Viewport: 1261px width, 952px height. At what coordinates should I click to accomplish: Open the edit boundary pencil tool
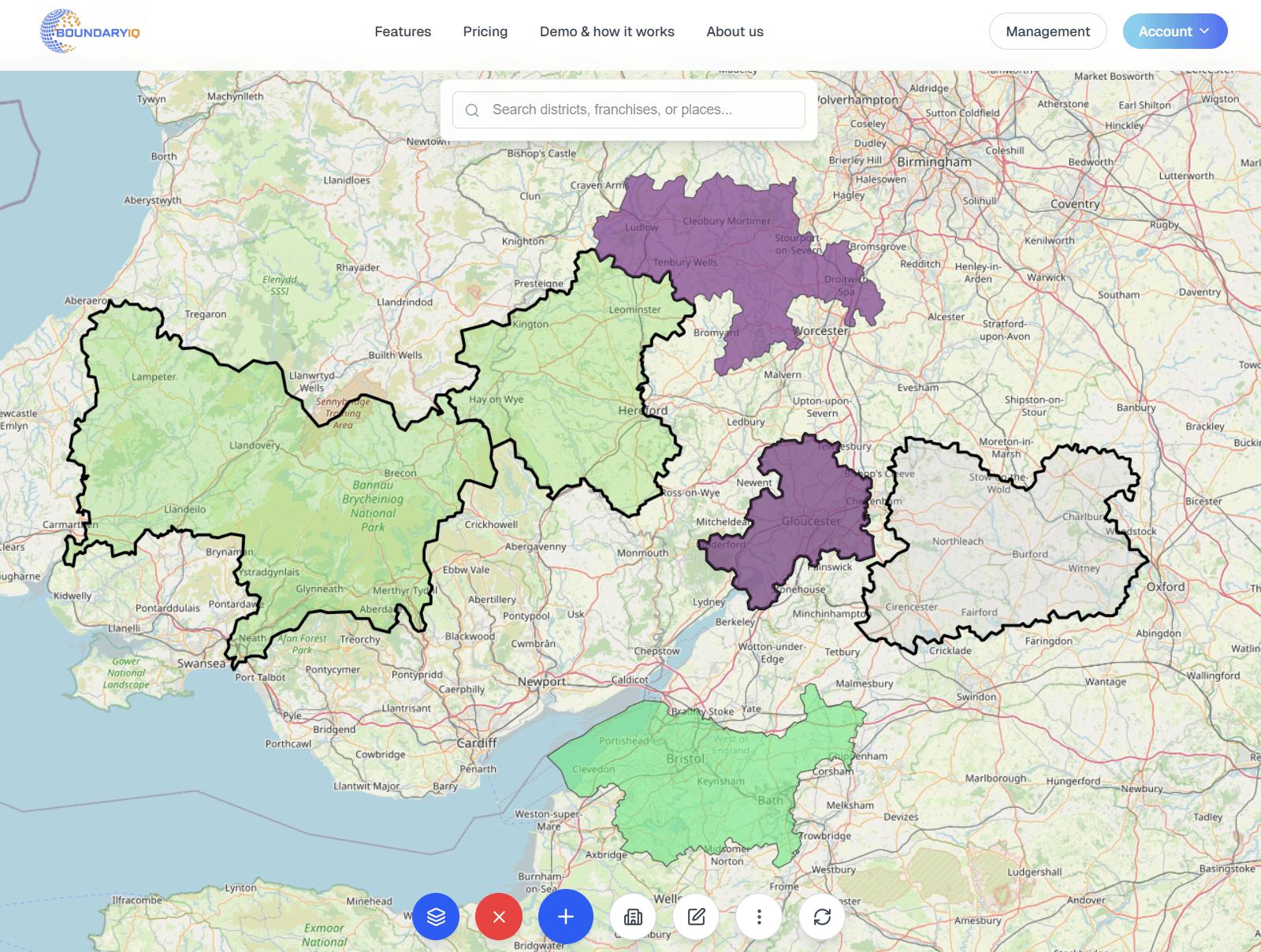pyautogui.click(x=696, y=917)
